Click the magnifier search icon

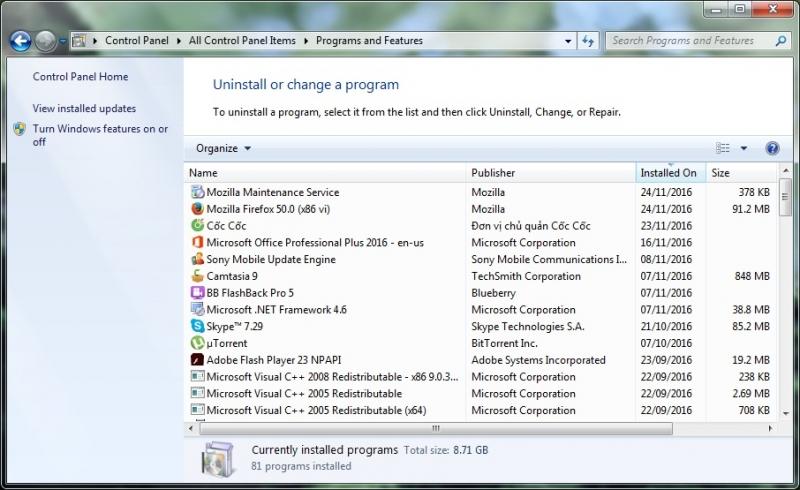tap(781, 41)
